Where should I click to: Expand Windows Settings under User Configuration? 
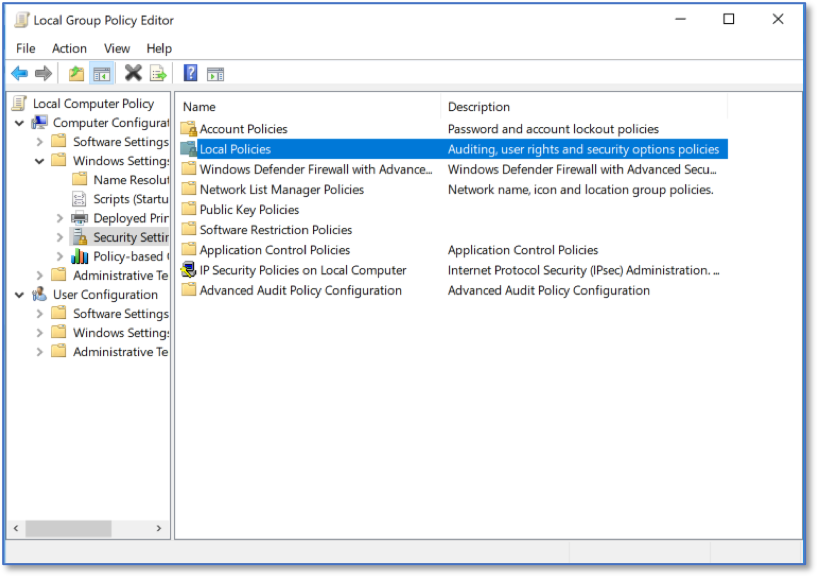[40, 332]
